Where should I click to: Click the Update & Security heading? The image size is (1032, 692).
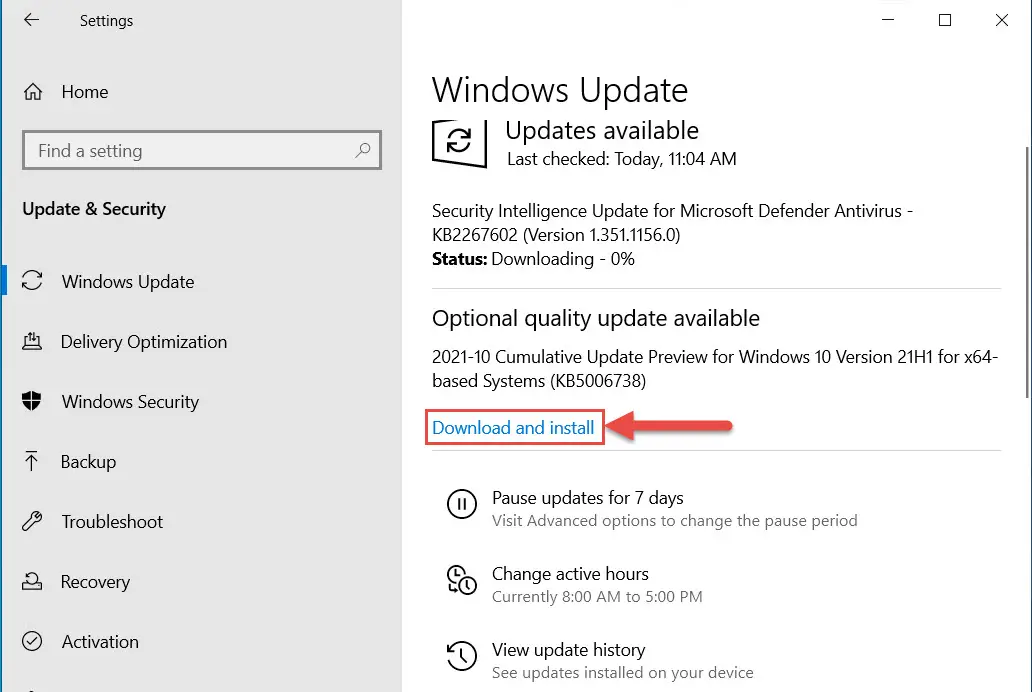click(94, 209)
